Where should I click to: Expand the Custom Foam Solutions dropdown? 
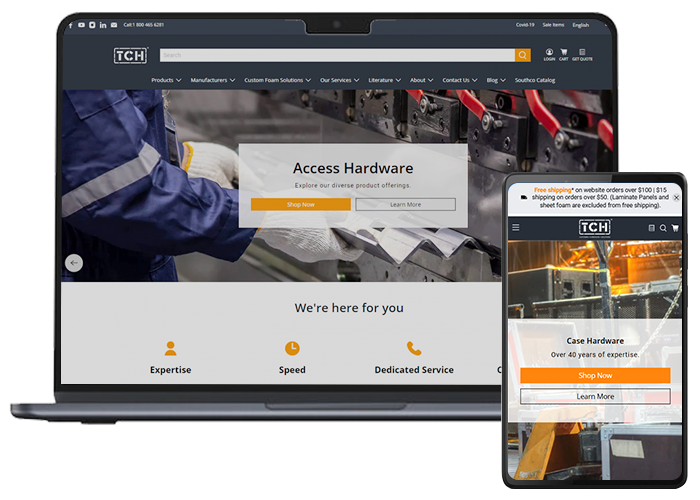277,80
